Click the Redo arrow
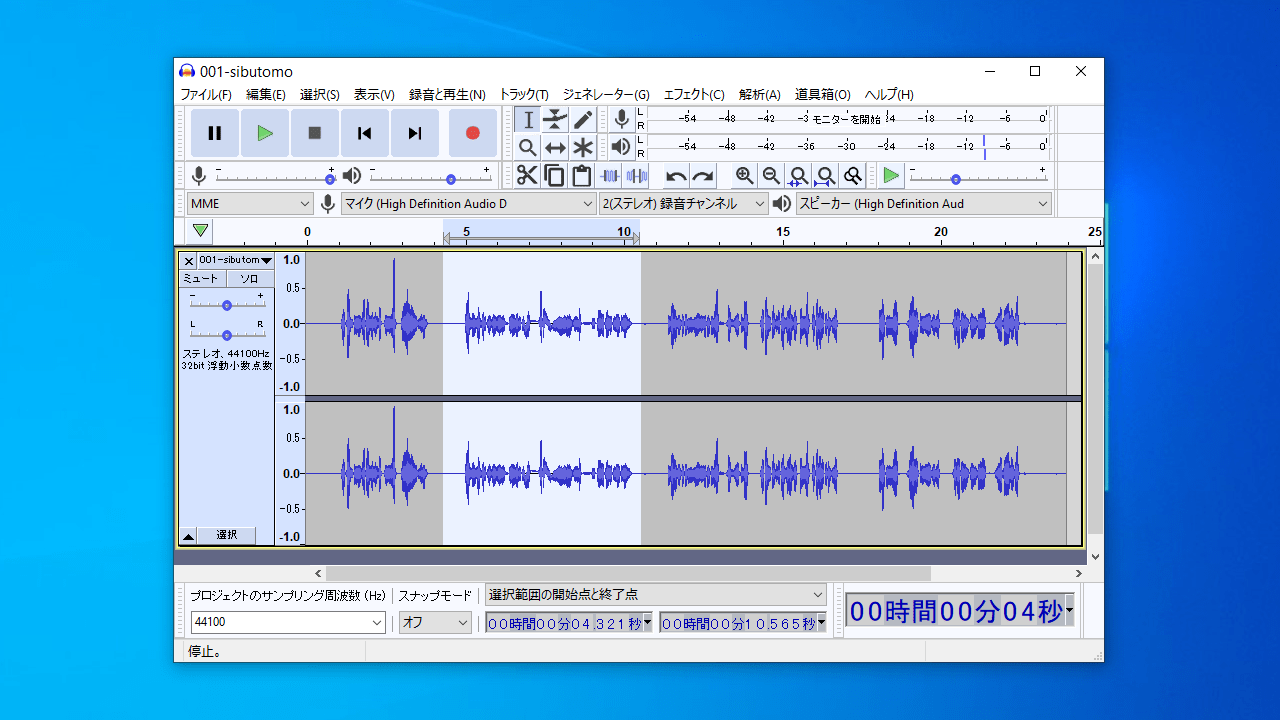The width and height of the screenshot is (1280, 720). (x=704, y=176)
